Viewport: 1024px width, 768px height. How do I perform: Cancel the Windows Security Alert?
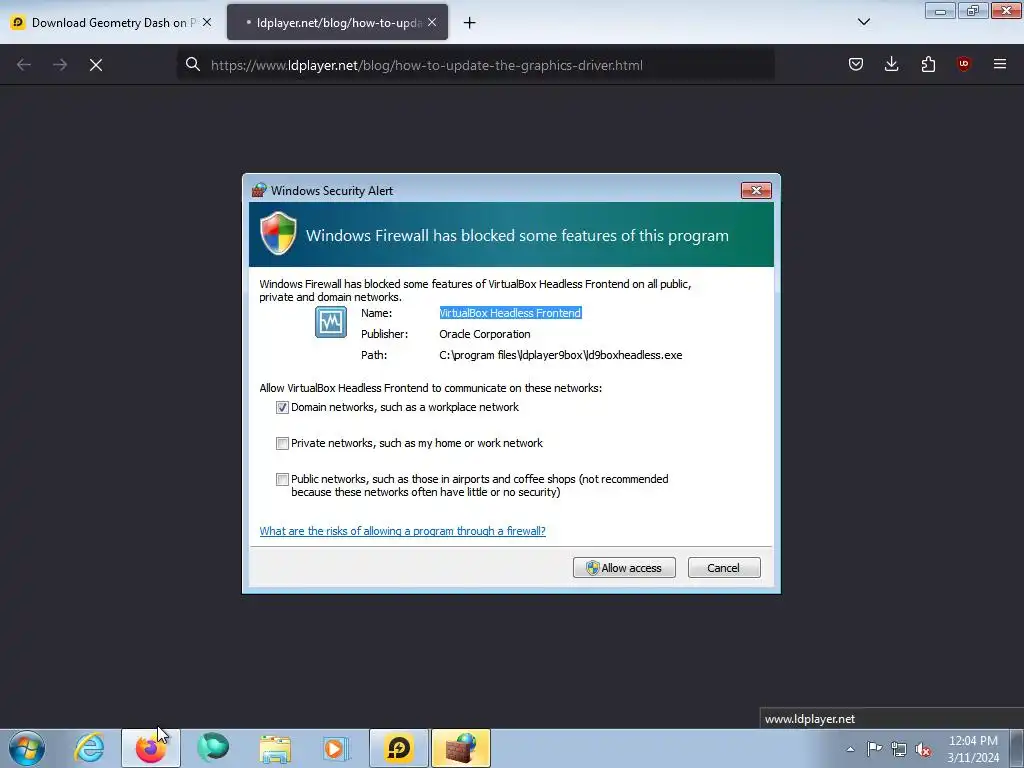click(724, 568)
